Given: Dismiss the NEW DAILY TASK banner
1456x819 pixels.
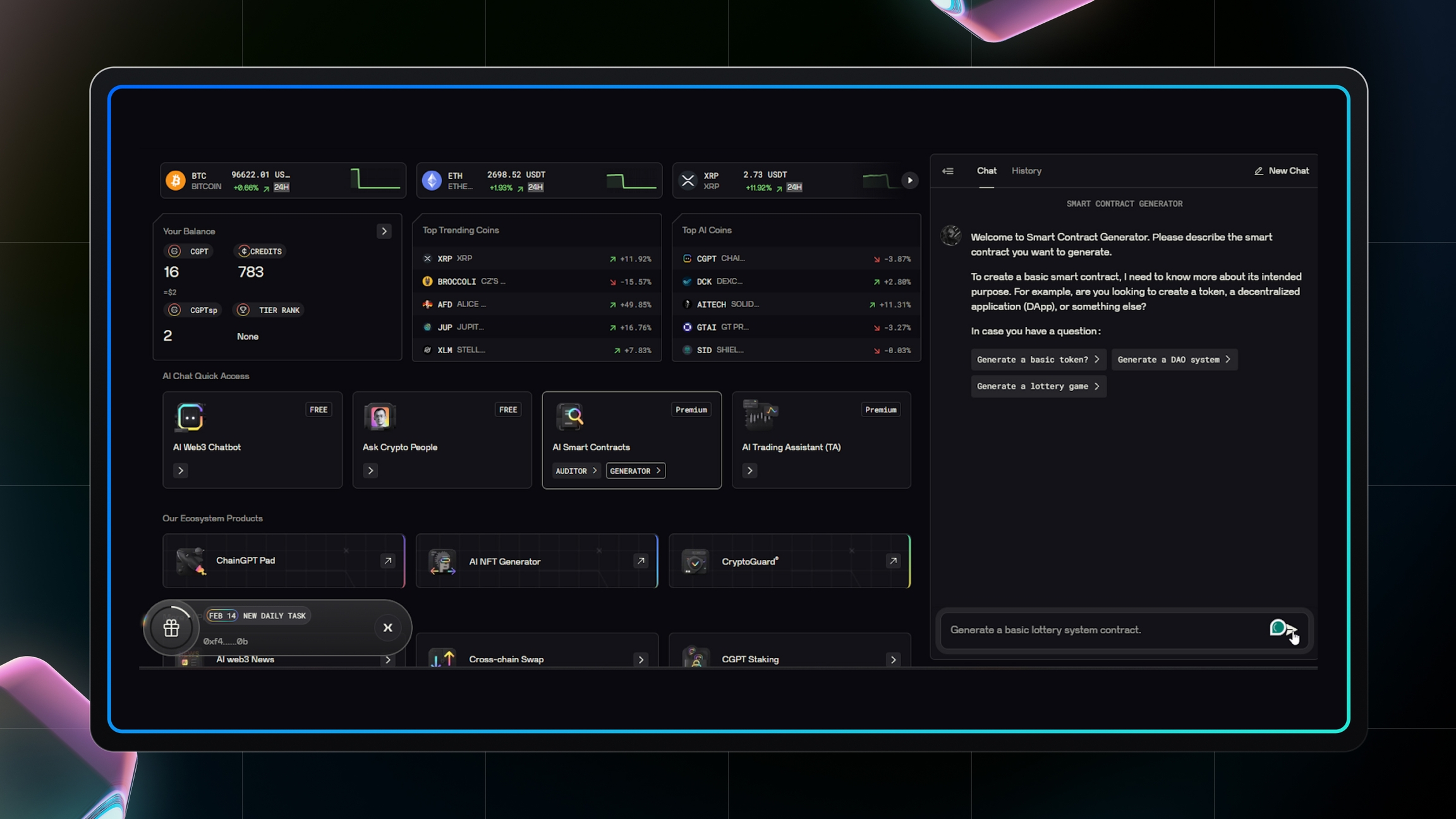Looking at the screenshot, I should [x=388, y=627].
